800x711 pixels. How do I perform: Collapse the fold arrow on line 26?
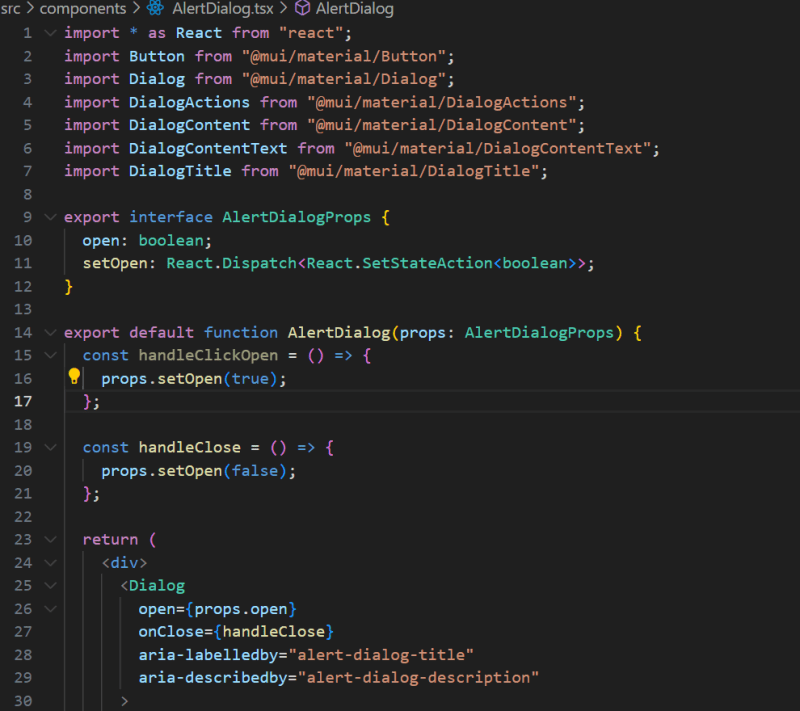[x=51, y=609]
